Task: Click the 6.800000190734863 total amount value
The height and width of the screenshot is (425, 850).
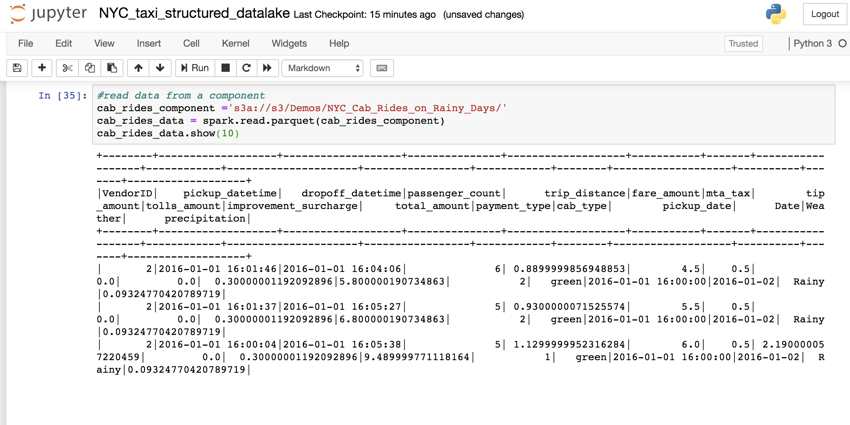Action: 392,319
